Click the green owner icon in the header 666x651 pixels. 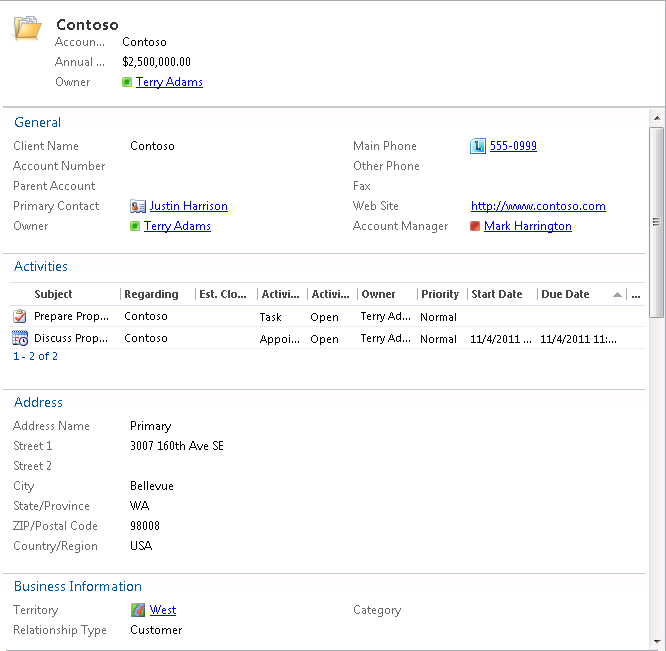(127, 82)
